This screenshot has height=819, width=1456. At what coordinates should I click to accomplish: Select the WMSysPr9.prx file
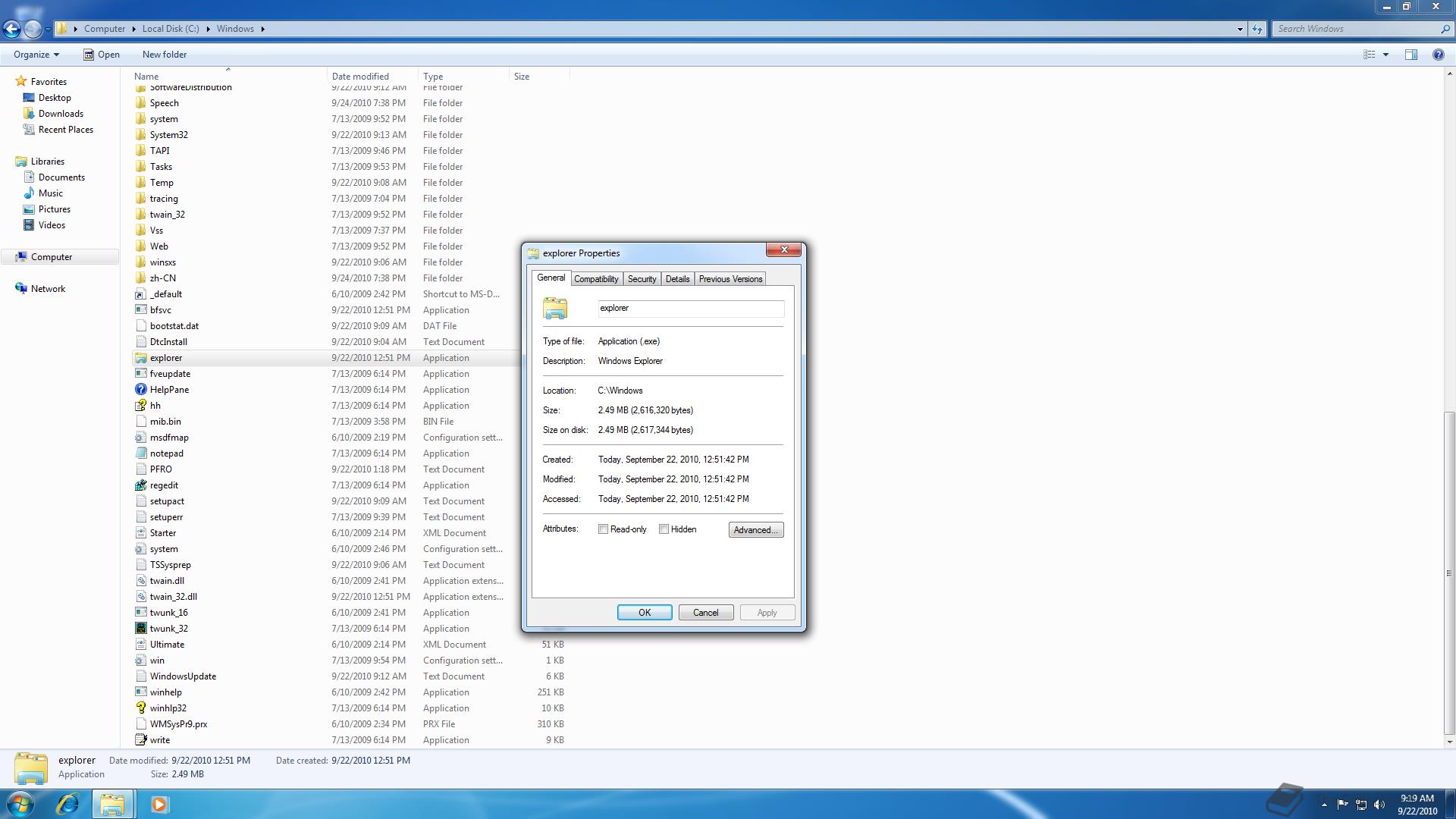click(x=350, y=724)
